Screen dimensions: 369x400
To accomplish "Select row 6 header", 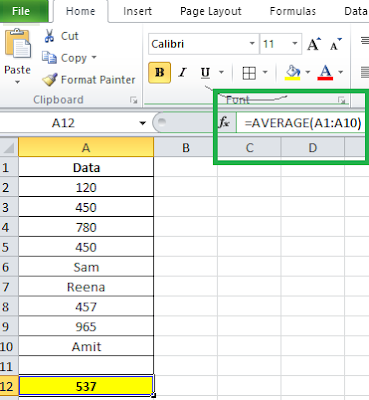I will [9, 267].
